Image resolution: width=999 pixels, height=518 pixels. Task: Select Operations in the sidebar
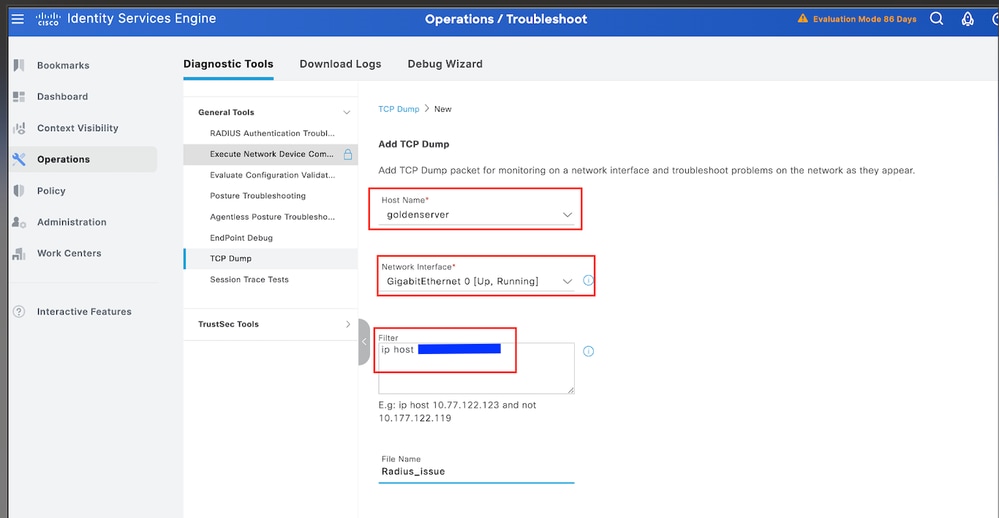point(83,159)
